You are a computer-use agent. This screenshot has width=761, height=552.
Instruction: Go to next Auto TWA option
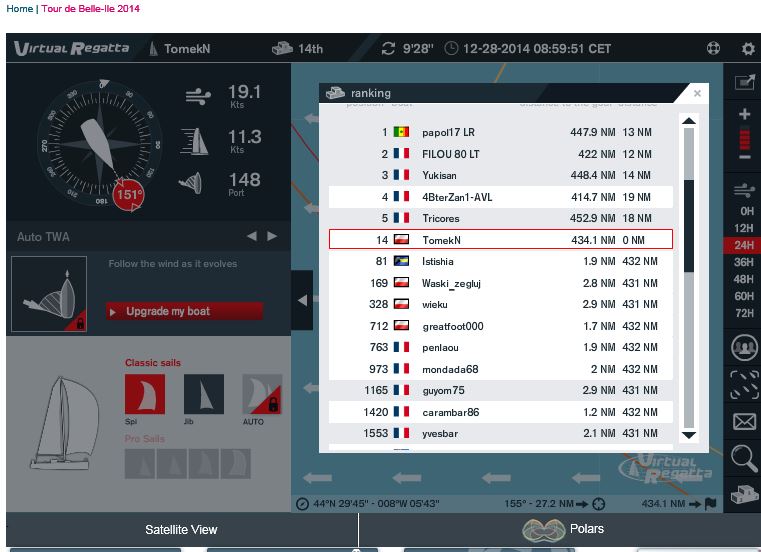272,236
